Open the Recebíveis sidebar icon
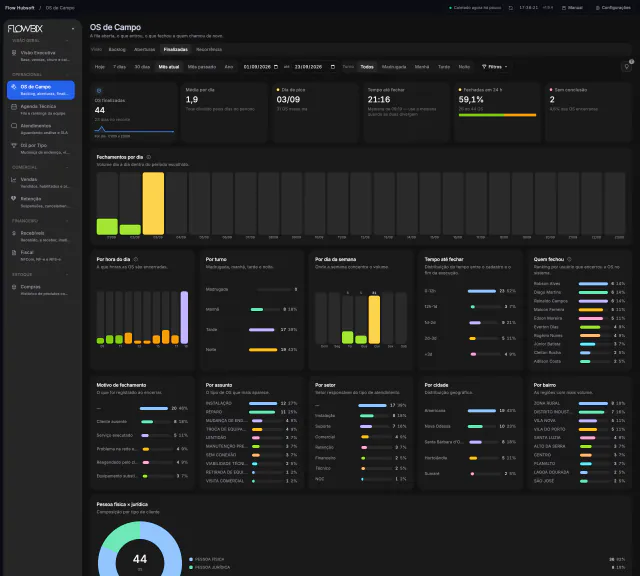The width and height of the screenshot is (640, 576). pos(14,233)
